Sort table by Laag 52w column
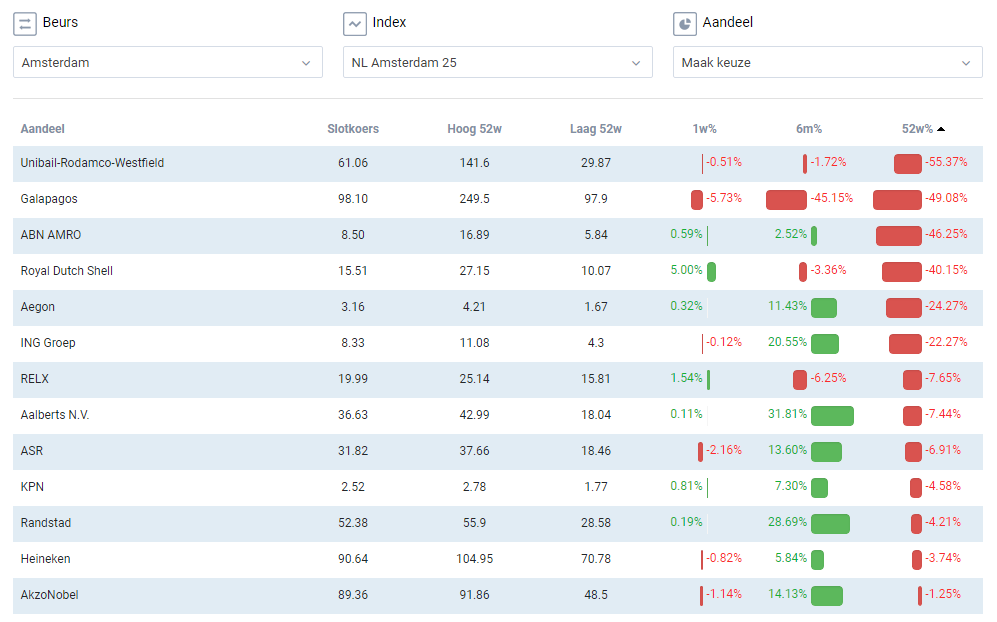Viewport: 997px width, 622px height. click(x=596, y=129)
